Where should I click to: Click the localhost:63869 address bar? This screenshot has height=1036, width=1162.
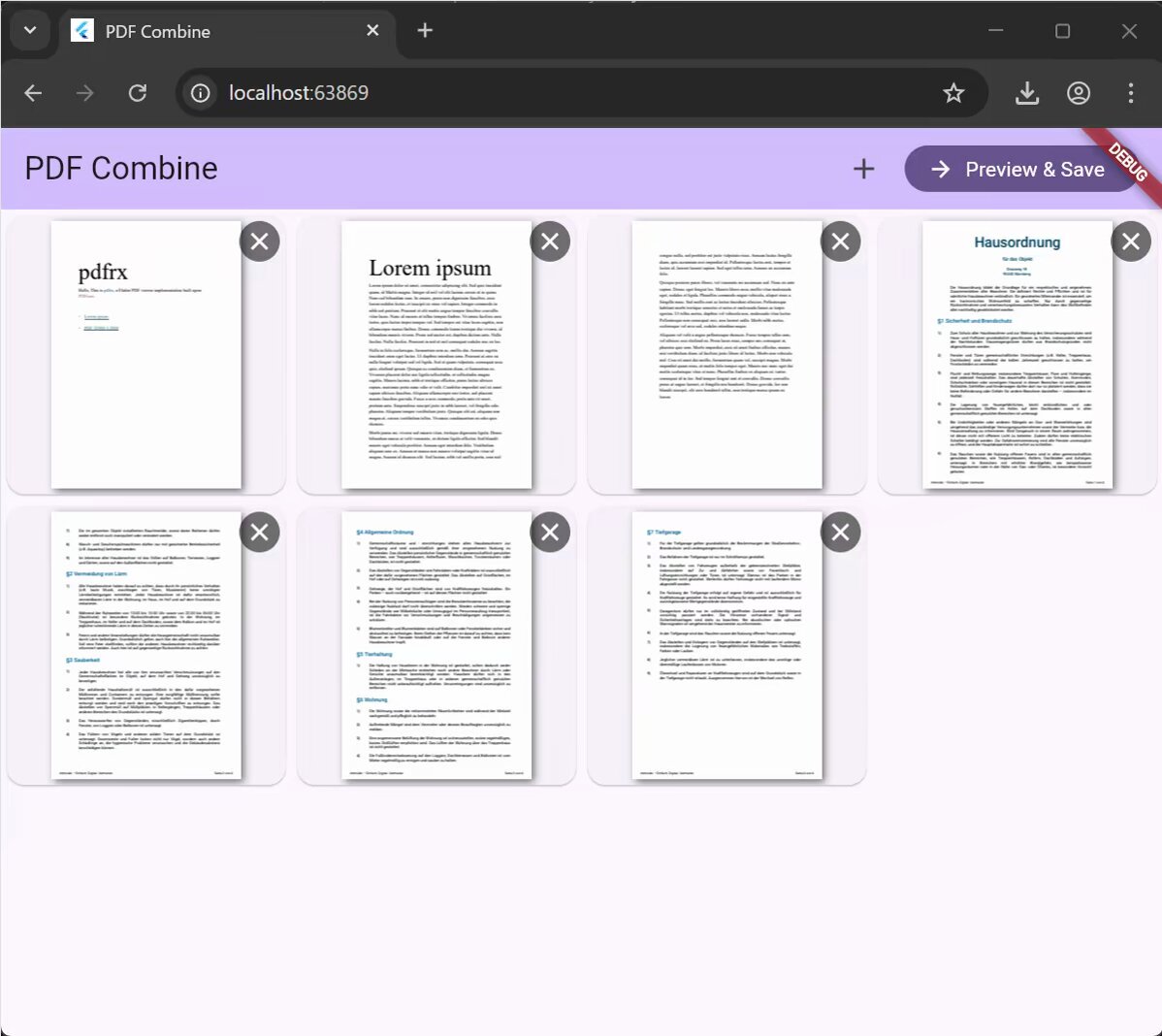582,92
